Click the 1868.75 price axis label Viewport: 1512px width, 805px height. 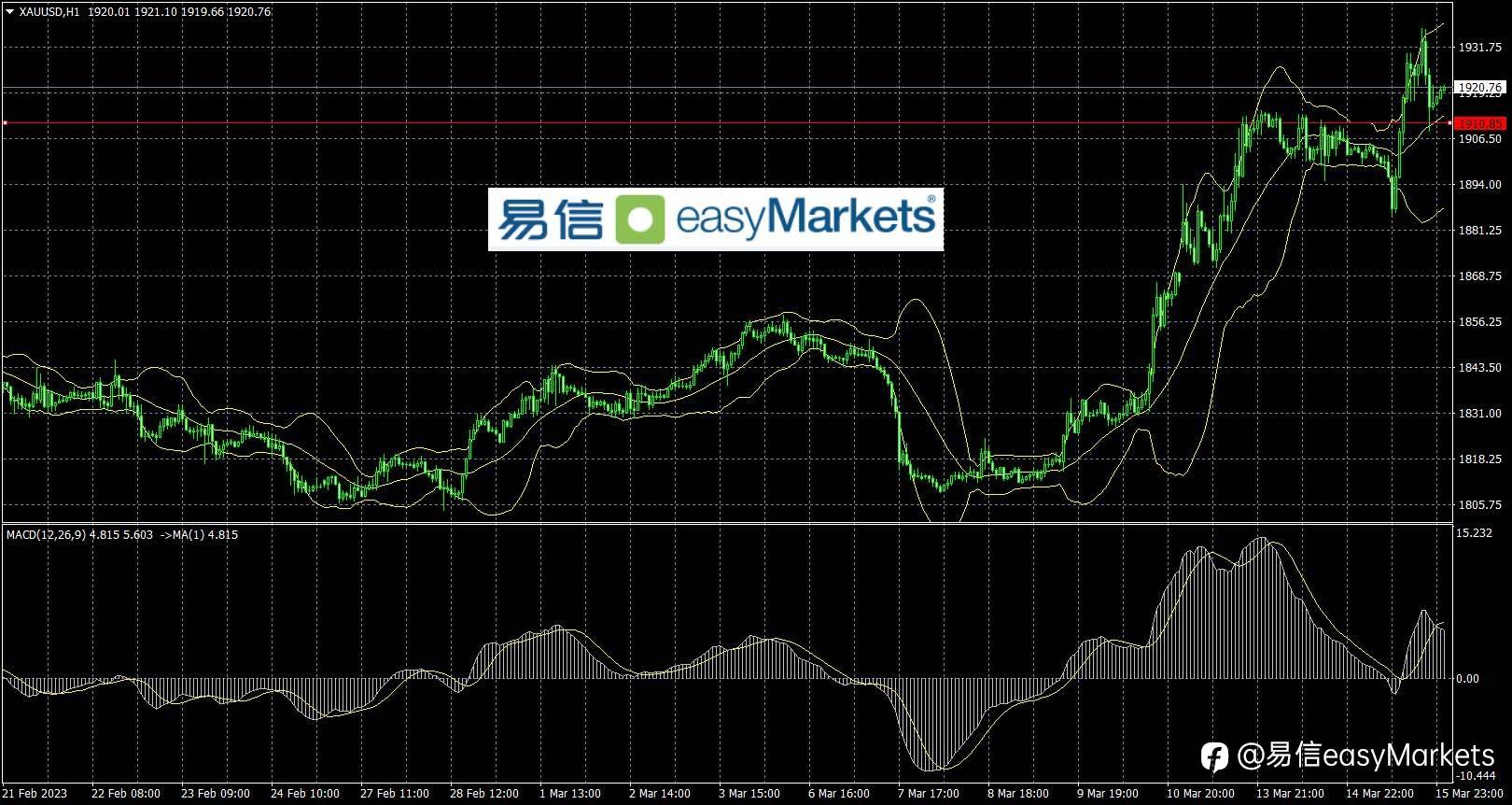pyautogui.click(x=1480, y=276)
